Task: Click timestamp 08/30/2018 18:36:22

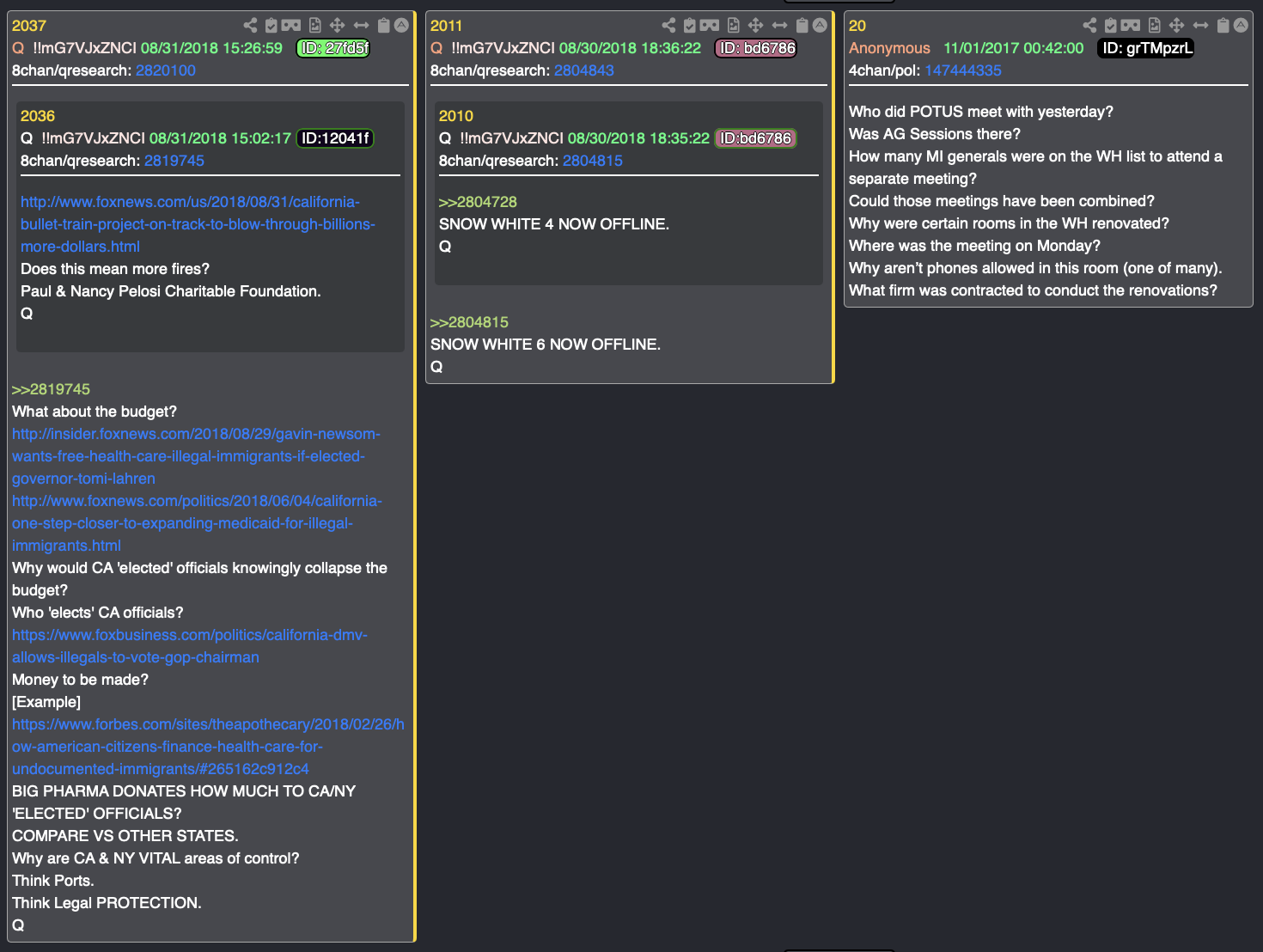Action: pyautogui.click(x=630, y=48)
